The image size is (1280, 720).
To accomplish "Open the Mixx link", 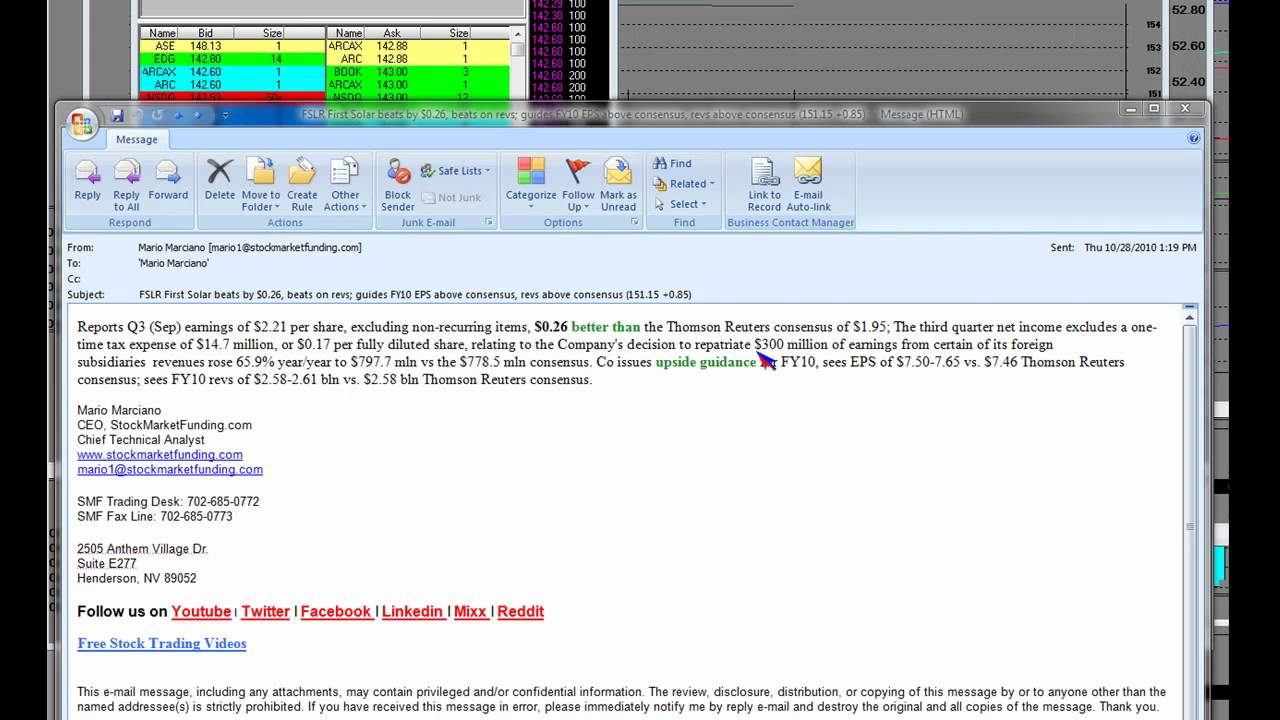I will click(x=470, y=611).
